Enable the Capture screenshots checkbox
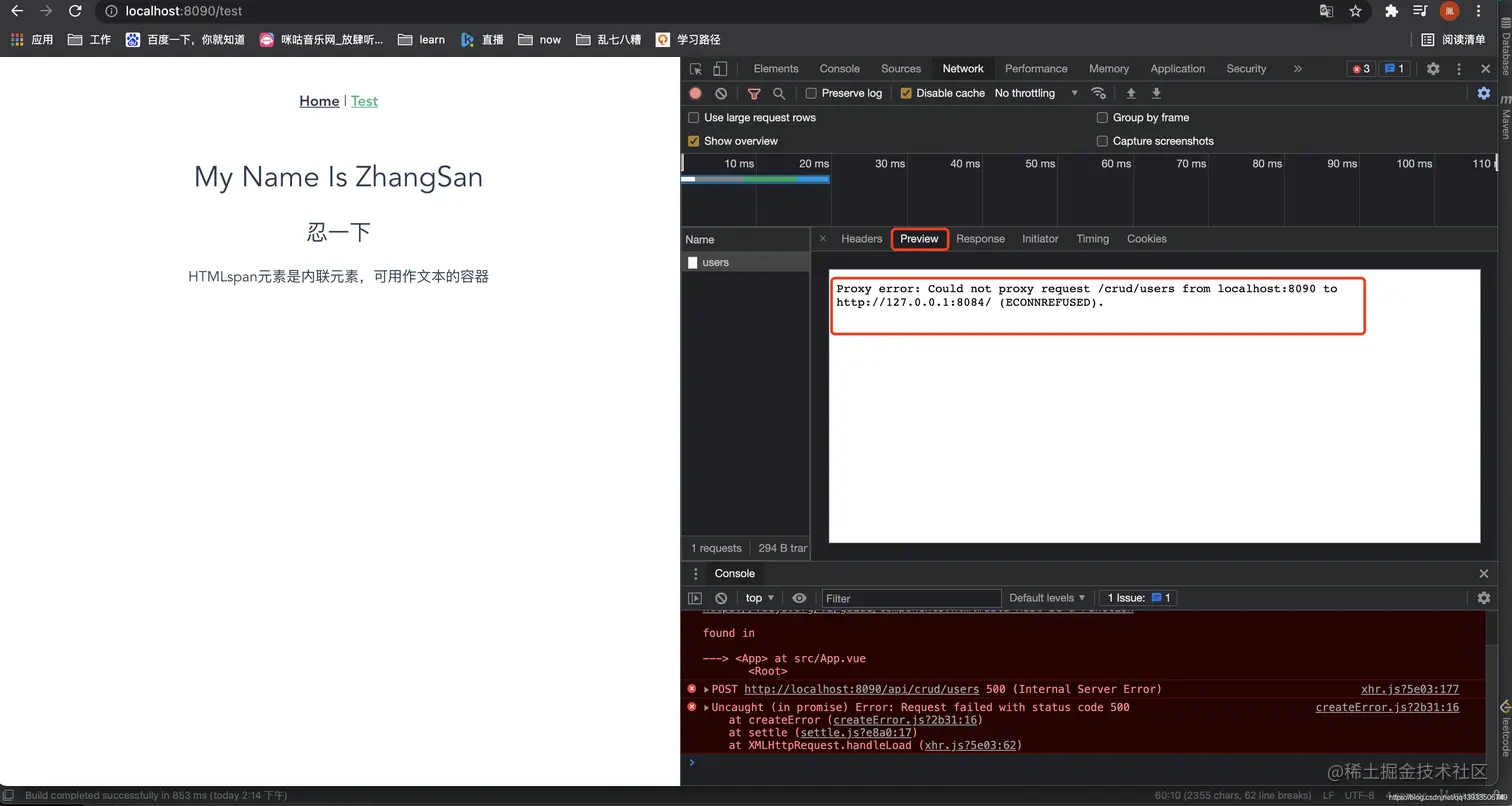Image resolution: width=1512 pixels, height=806 pixels. point(1102,141)
